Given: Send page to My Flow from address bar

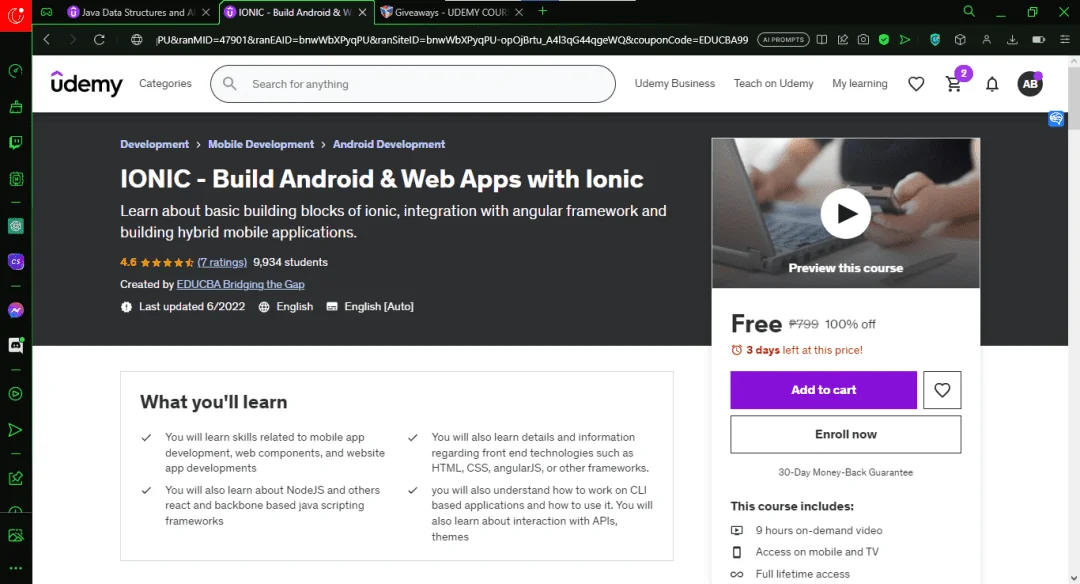Looking at the screenshot, I should 904,40.
